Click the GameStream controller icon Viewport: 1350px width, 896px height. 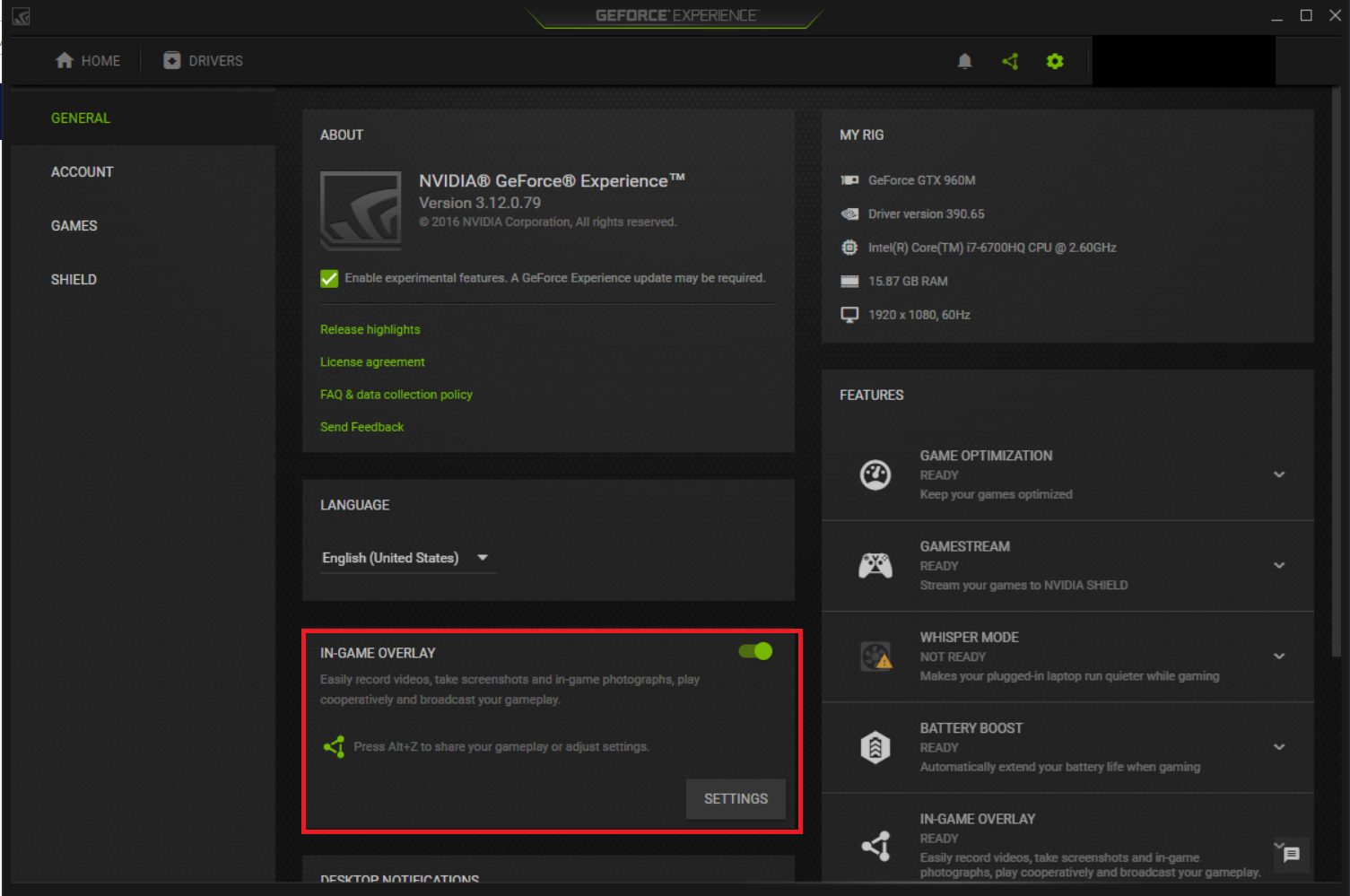875,565
